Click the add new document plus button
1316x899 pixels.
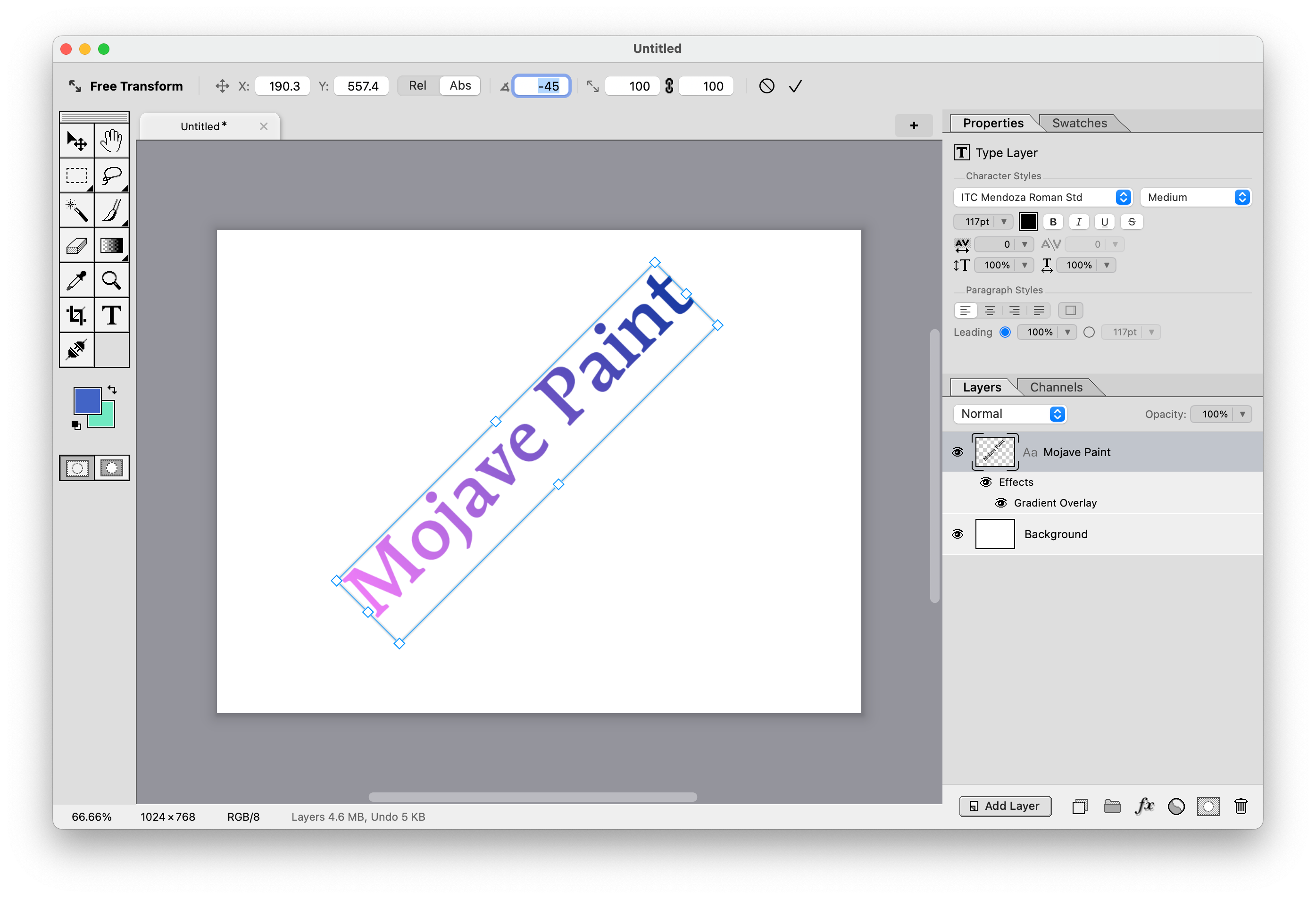914,125
